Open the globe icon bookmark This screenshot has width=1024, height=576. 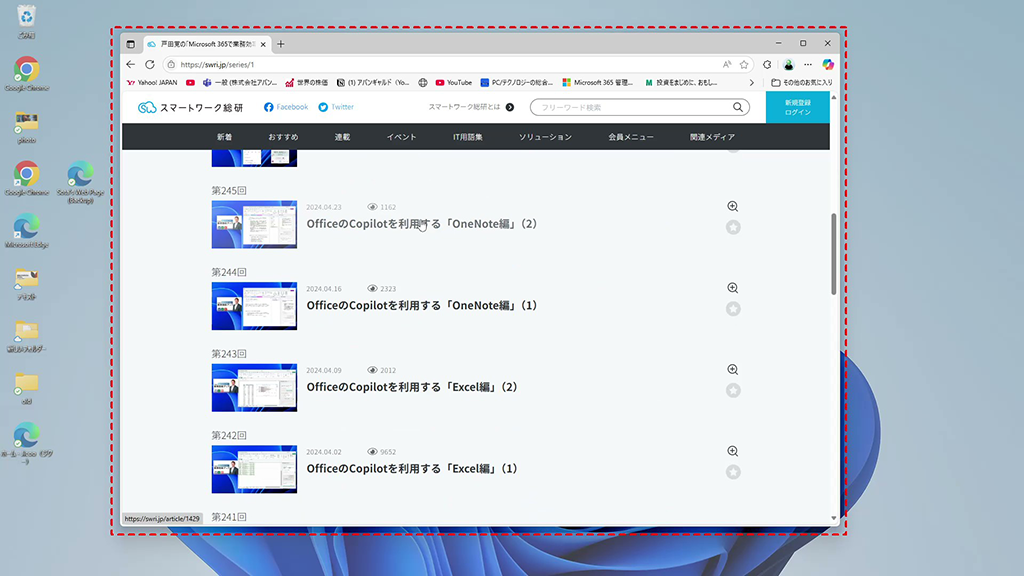tap(423, 83)
